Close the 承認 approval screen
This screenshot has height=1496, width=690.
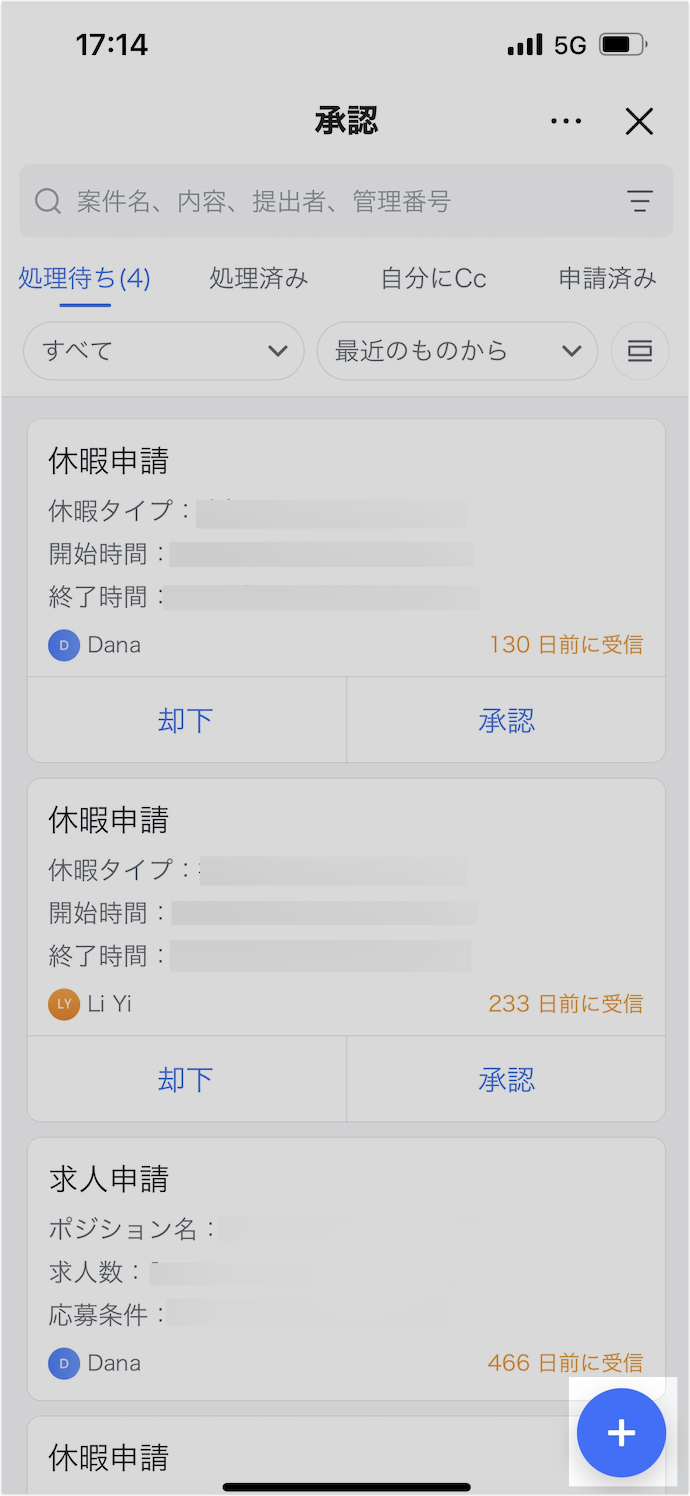point(639,122)
